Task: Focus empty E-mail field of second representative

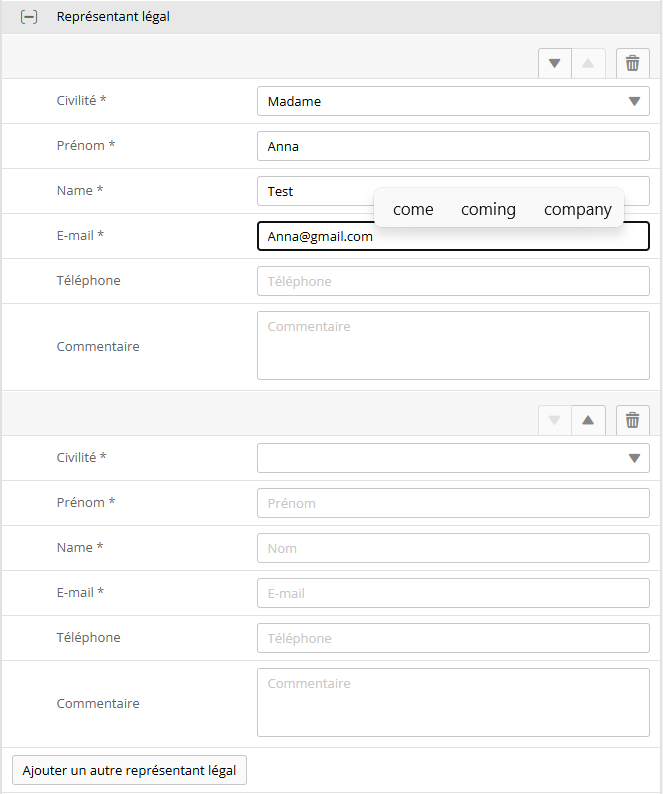Action: point(453,593)
